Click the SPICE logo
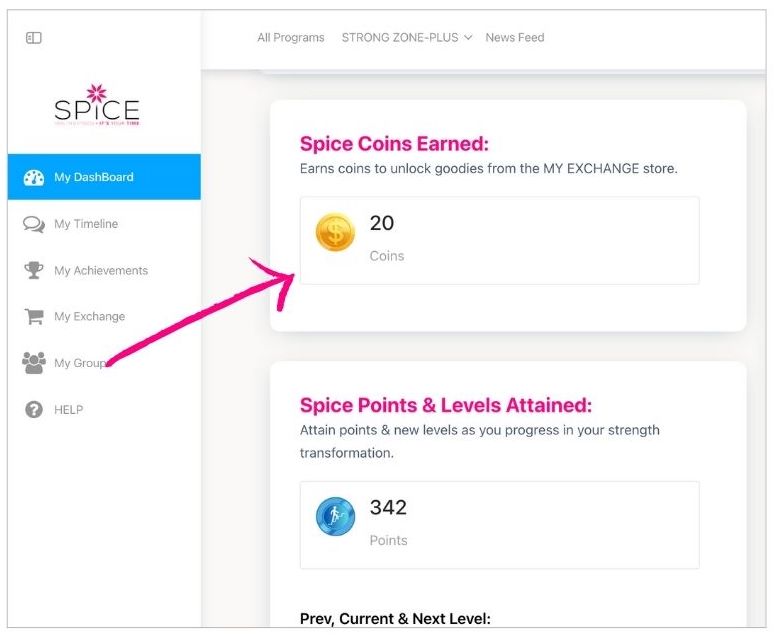 [97, 105]
